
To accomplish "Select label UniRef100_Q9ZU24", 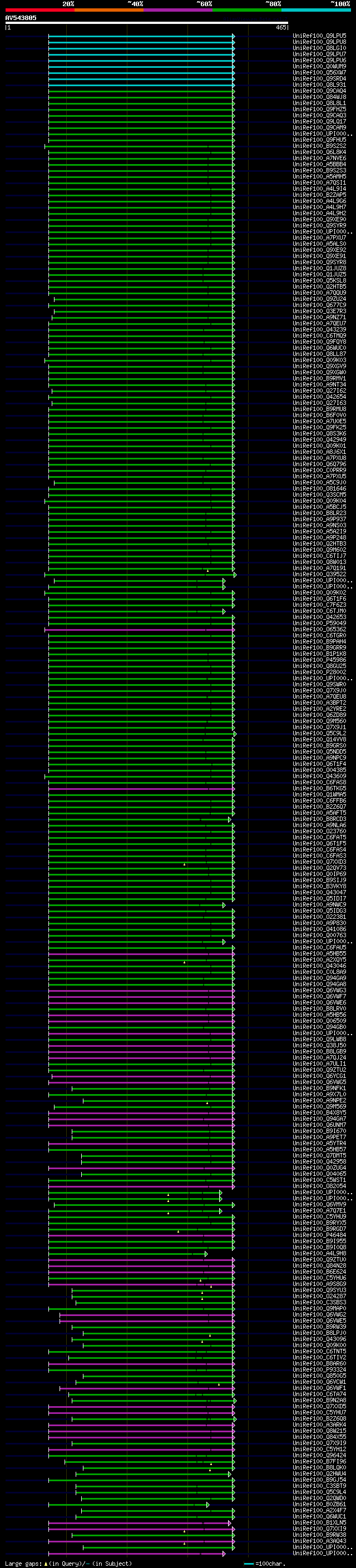I will [x=319, y=299].
